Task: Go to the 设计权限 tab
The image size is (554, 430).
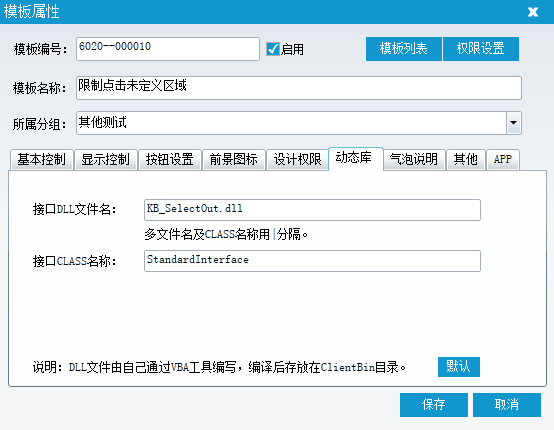Action: pyautogui.click(x=297, y=160)
